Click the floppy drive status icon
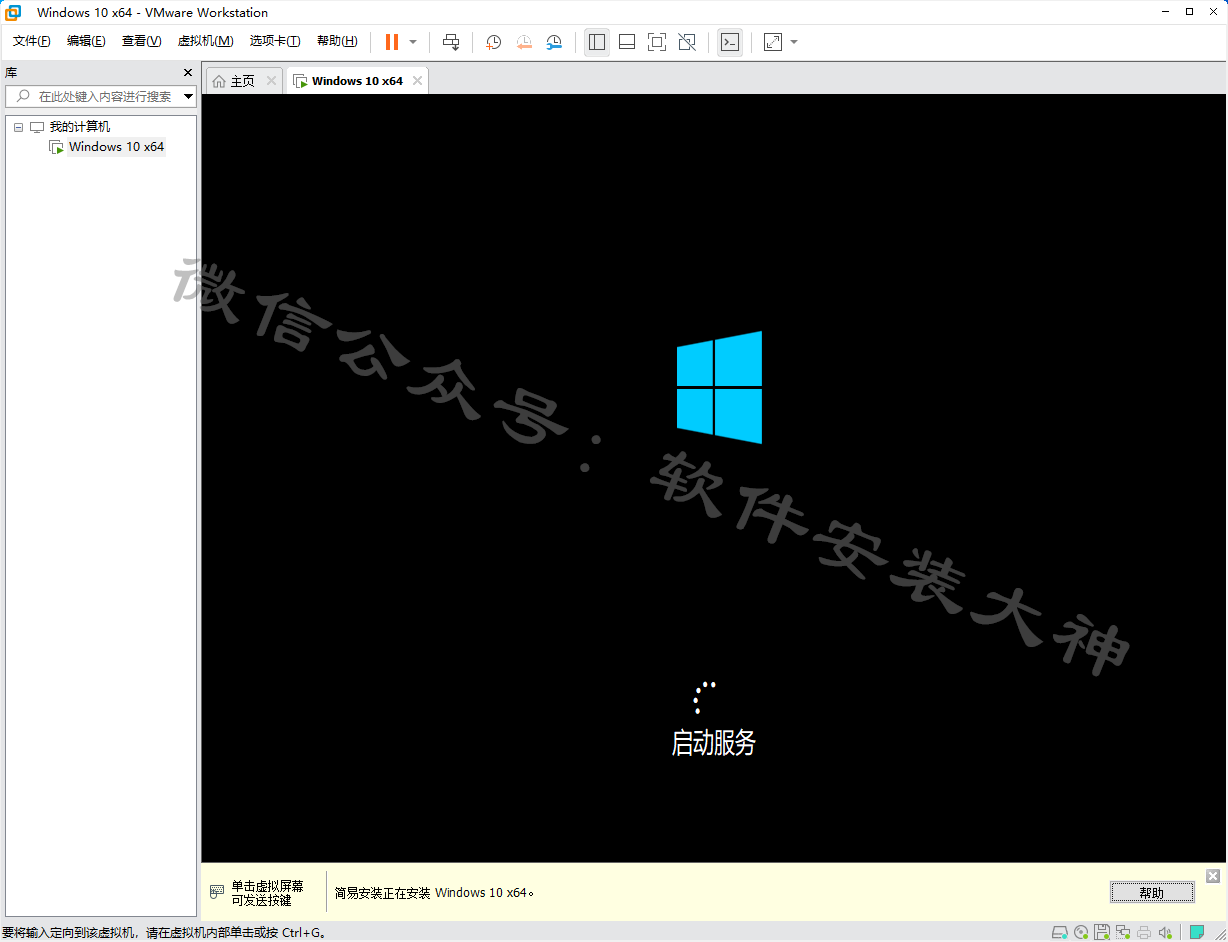Viewport: 1228px width, 942px height. pos(1101,933)
